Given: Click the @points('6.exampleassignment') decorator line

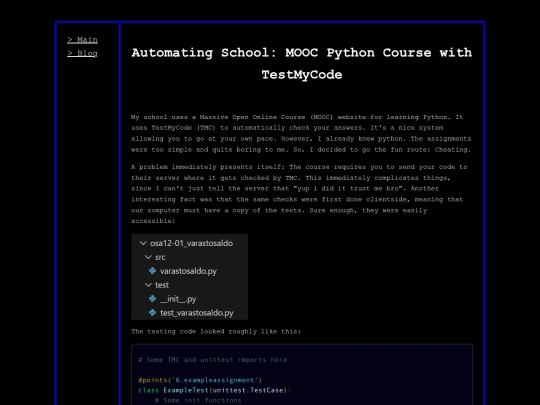Looking at the screenshot, I should click(x=200, y=380).
